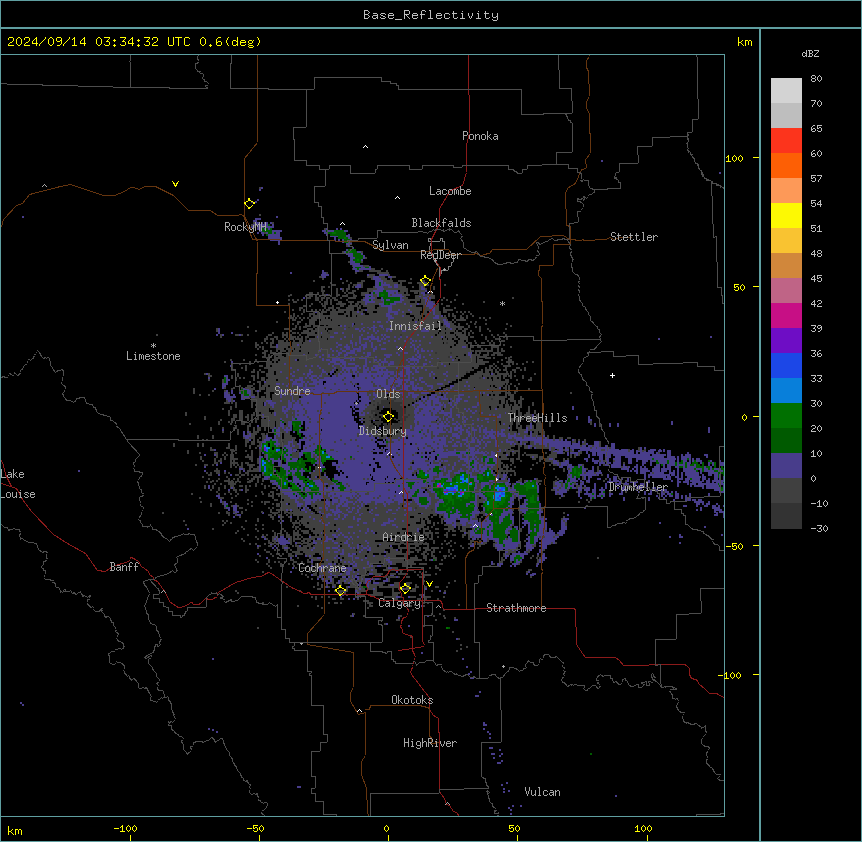Click the Didsbury town label

click(382, 431)
